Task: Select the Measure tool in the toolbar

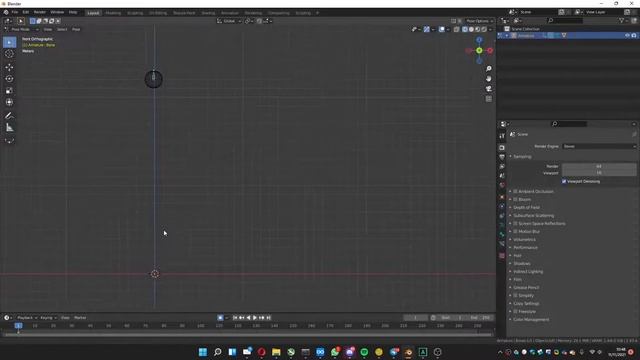Action: (x=9, y=128)
